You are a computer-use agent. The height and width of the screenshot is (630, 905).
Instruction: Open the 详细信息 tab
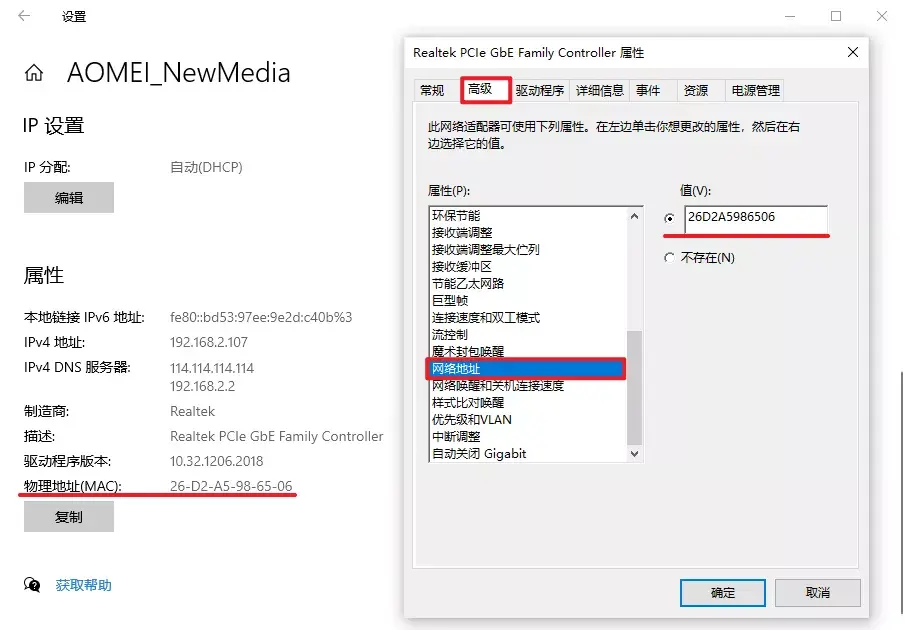(599, 91)
